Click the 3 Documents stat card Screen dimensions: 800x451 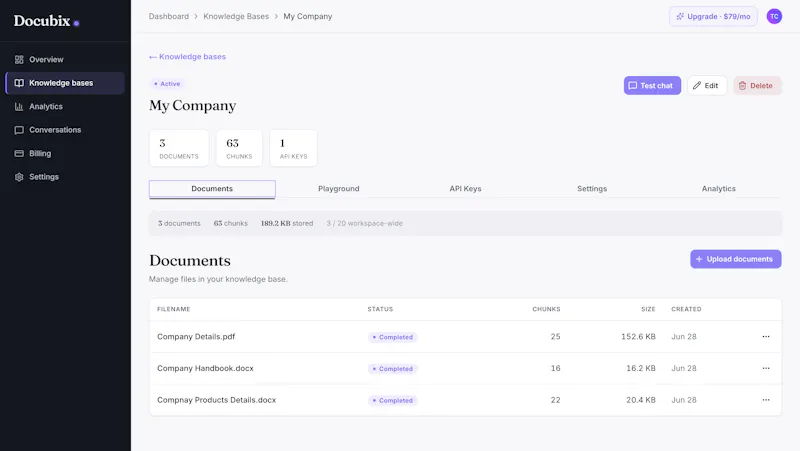click(179, 148)
